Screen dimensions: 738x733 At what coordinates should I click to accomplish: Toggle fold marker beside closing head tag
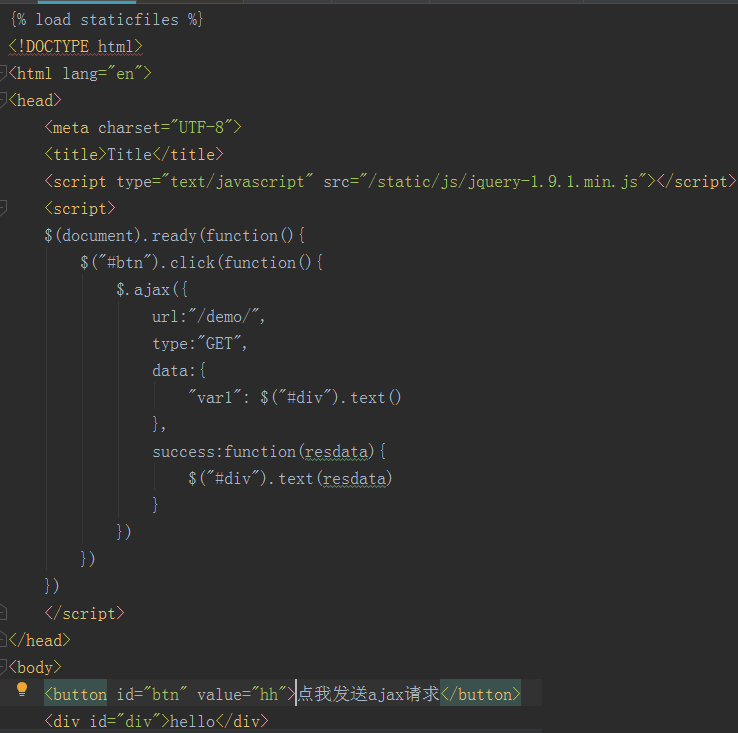(2, 640)
